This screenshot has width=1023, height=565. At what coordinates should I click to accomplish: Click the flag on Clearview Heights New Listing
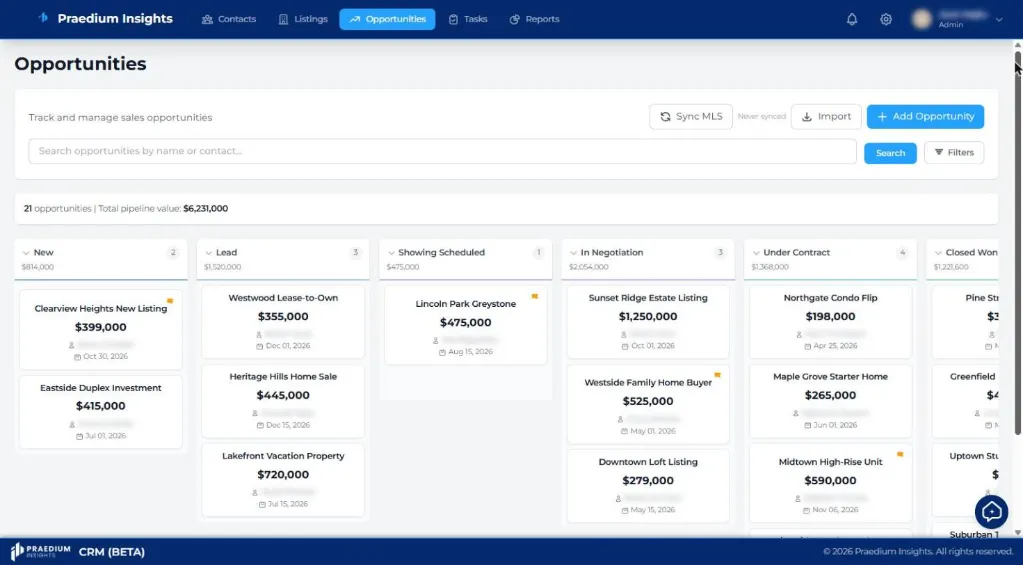[x=170, y=301]
